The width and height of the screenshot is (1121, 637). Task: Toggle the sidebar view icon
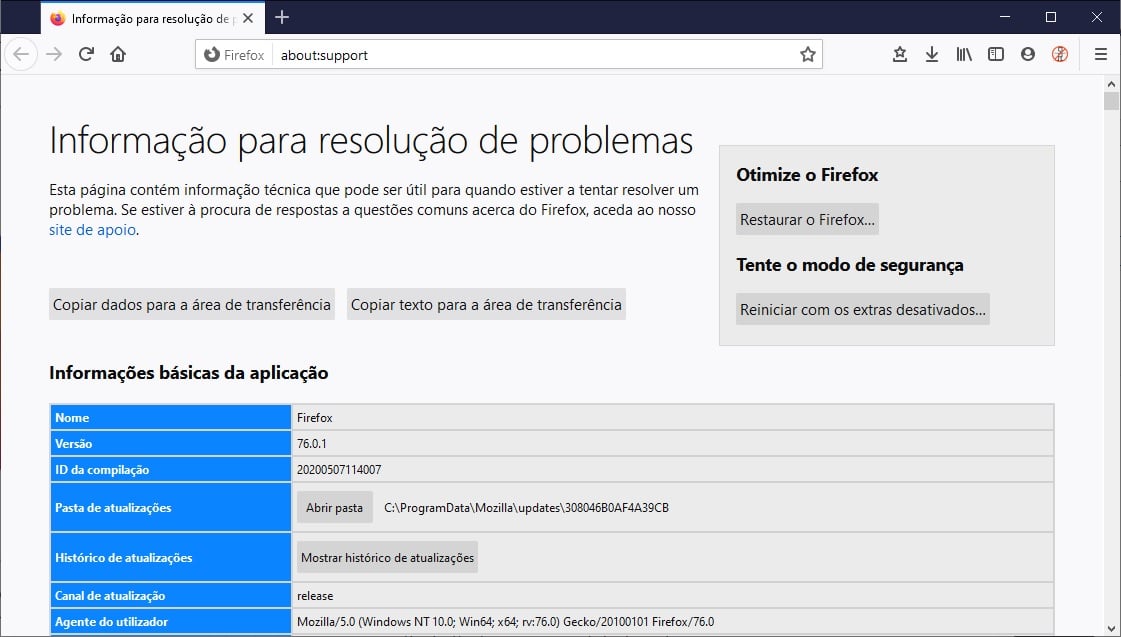996,54
